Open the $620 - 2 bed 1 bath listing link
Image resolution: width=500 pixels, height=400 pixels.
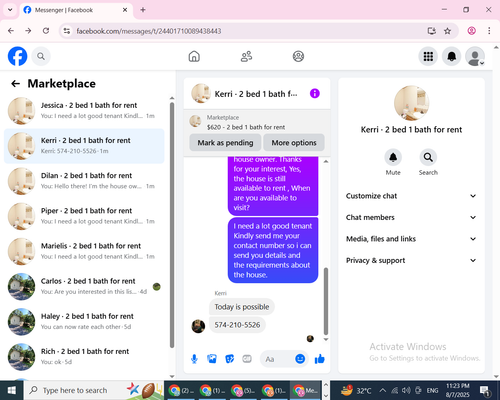246,127
